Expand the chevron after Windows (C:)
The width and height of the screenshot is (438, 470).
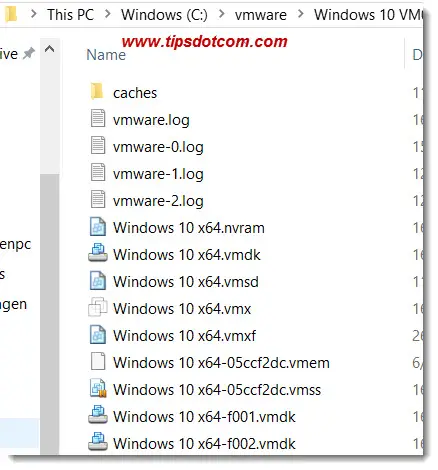pyautogui.click(x=221, y=14)
